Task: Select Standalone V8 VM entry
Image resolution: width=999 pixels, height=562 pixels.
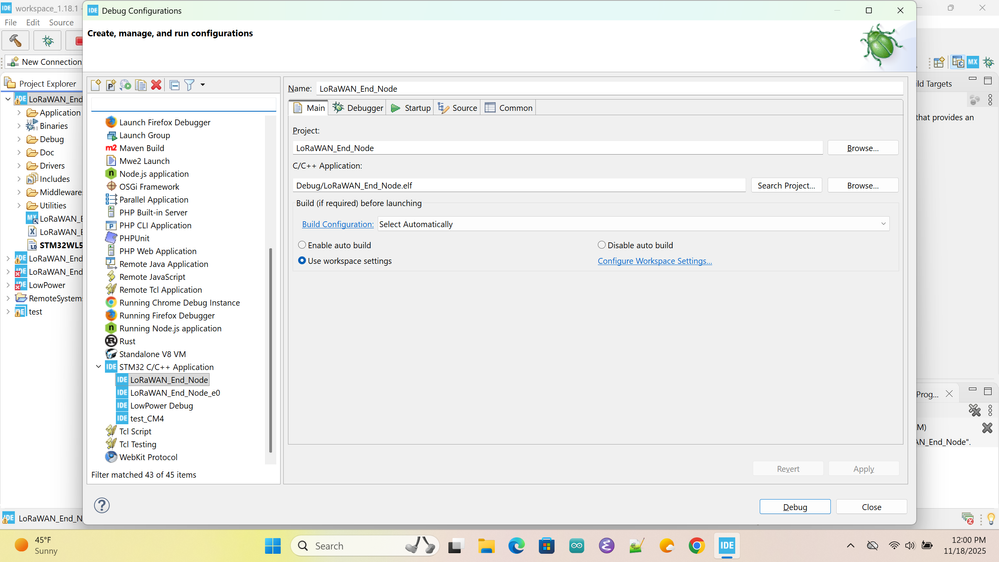Action: [x=152, y=354]
